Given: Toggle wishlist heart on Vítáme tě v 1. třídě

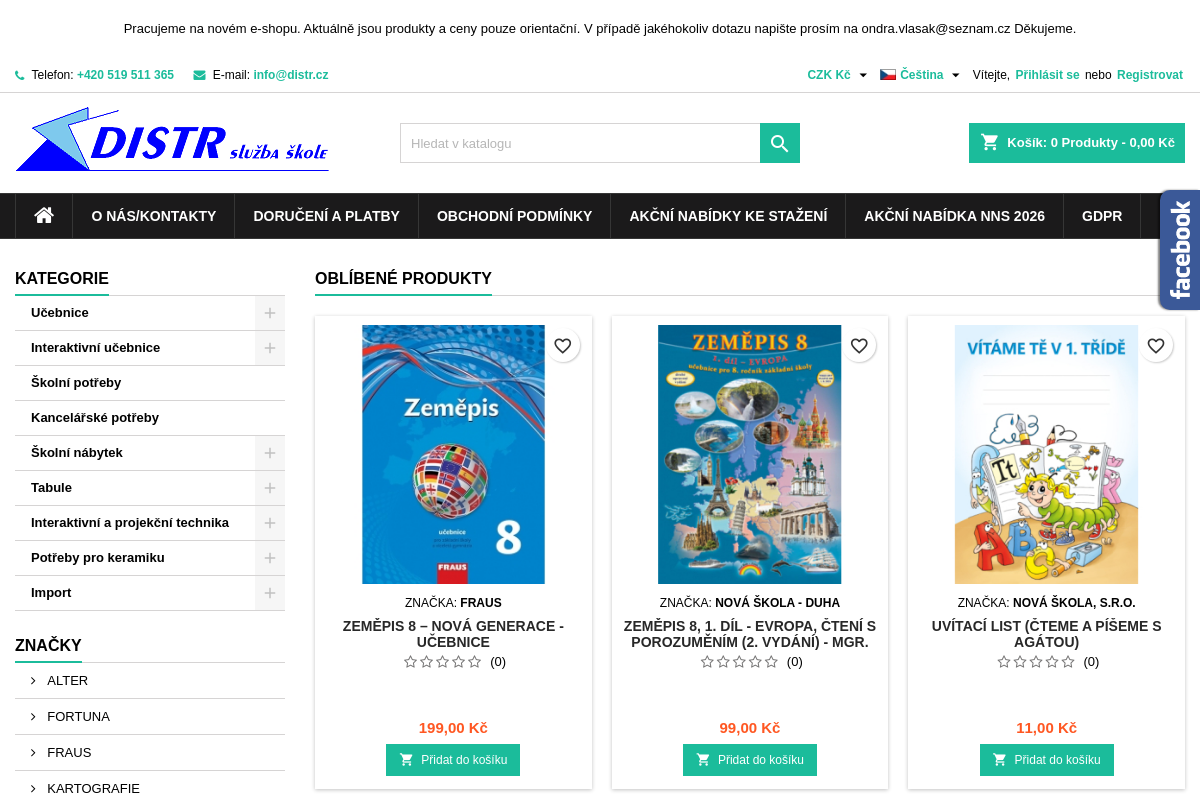Looking at the screenshot, I should click(x=1156, y=346).
